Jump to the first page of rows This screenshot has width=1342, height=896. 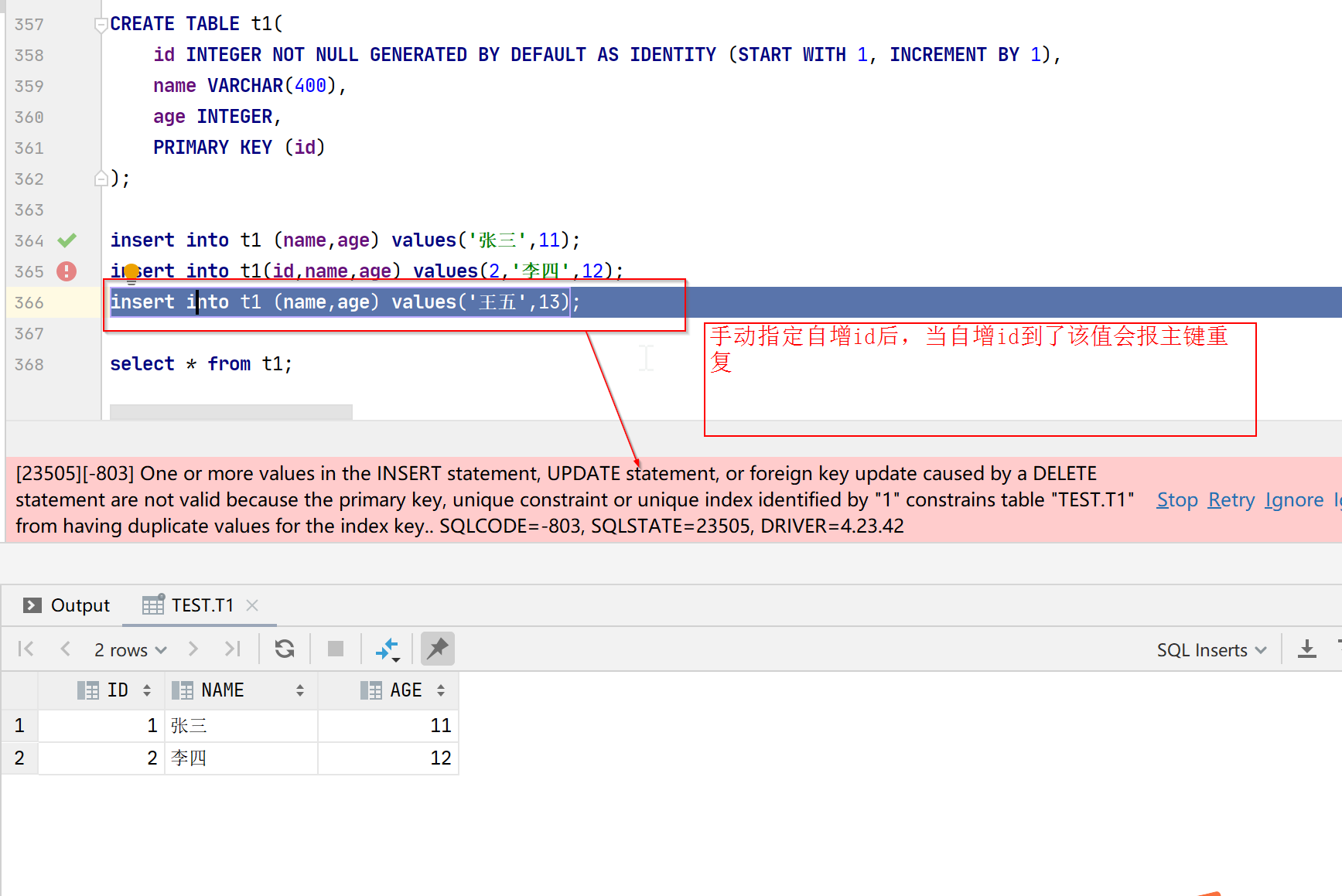tap(26, 649)
